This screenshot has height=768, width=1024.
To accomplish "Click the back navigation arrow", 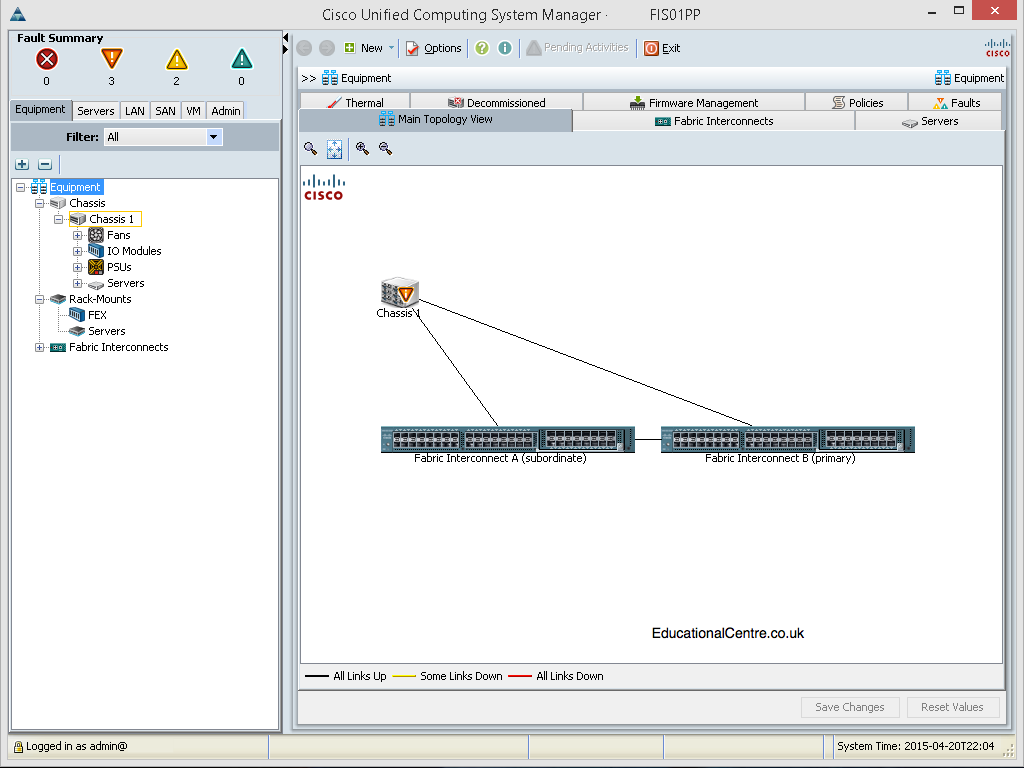I will coord(304,48).
